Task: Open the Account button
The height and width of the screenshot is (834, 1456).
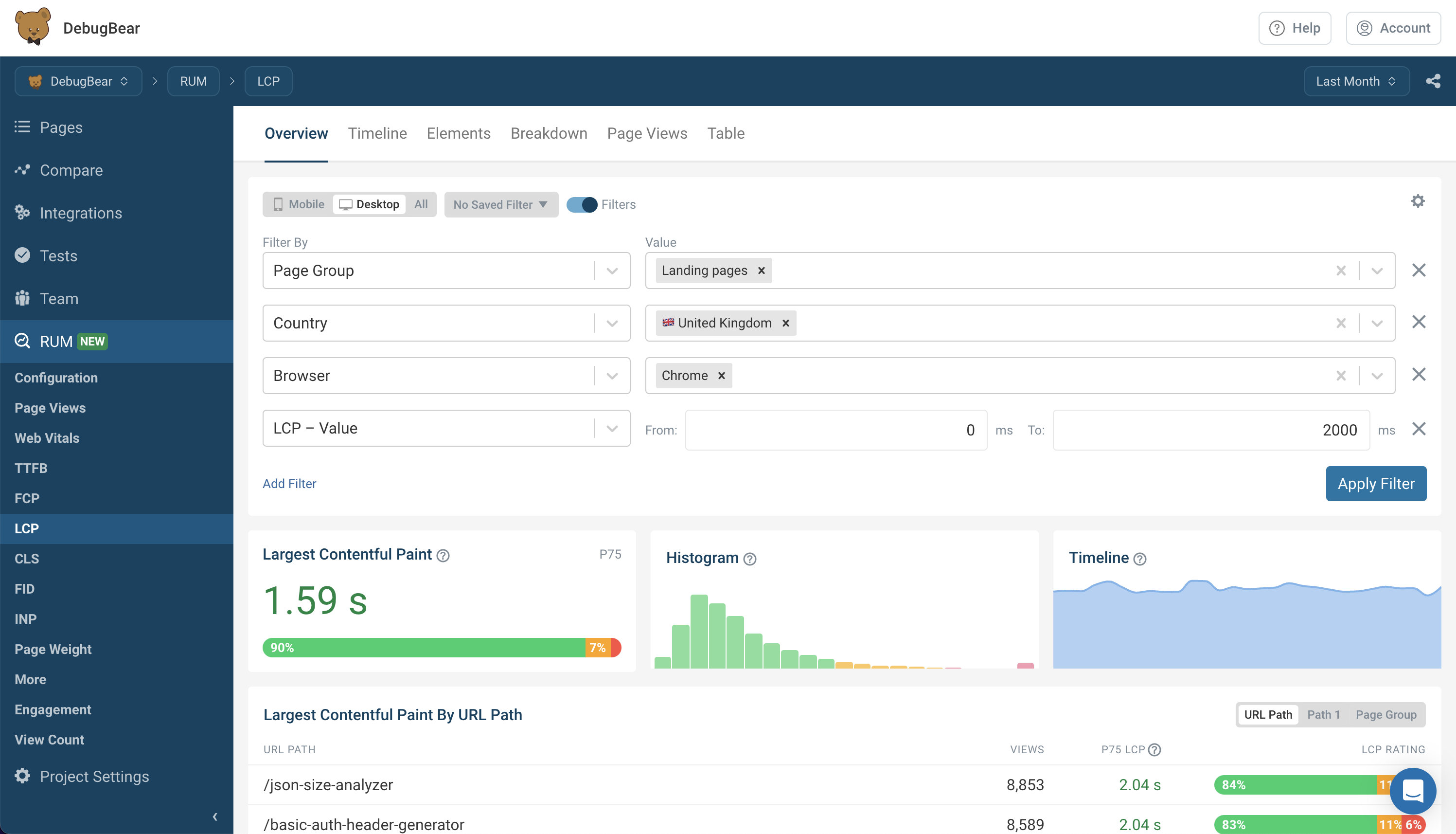Action: (x=1393, y=28)
